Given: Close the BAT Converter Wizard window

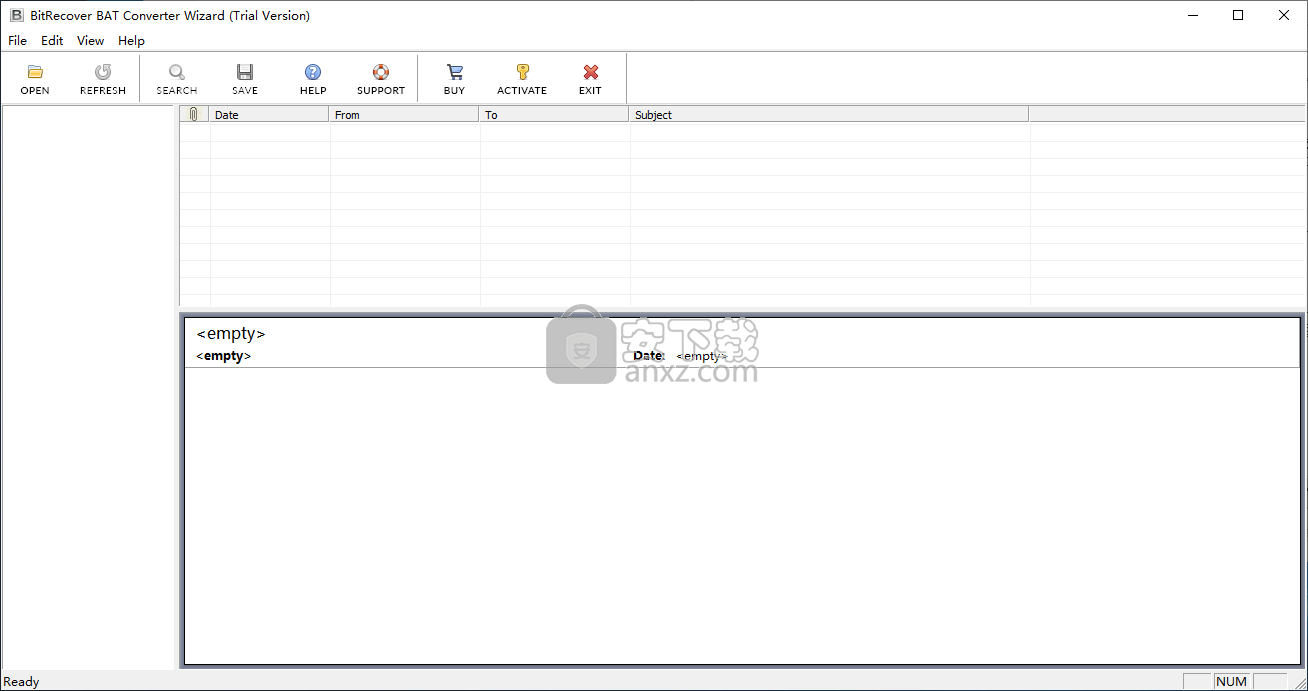Looking at the screenshot, I should pyautogui.click(x=1284, y=15).
